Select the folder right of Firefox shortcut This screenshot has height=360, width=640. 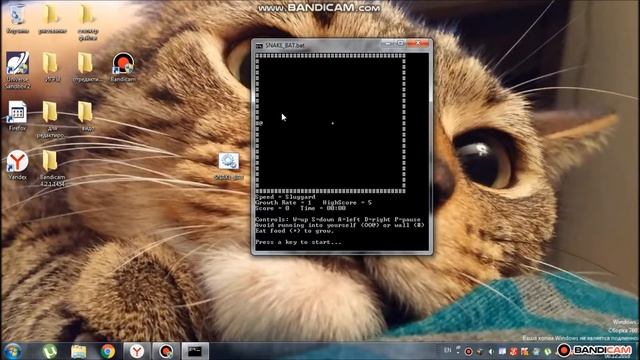(51, 119)
